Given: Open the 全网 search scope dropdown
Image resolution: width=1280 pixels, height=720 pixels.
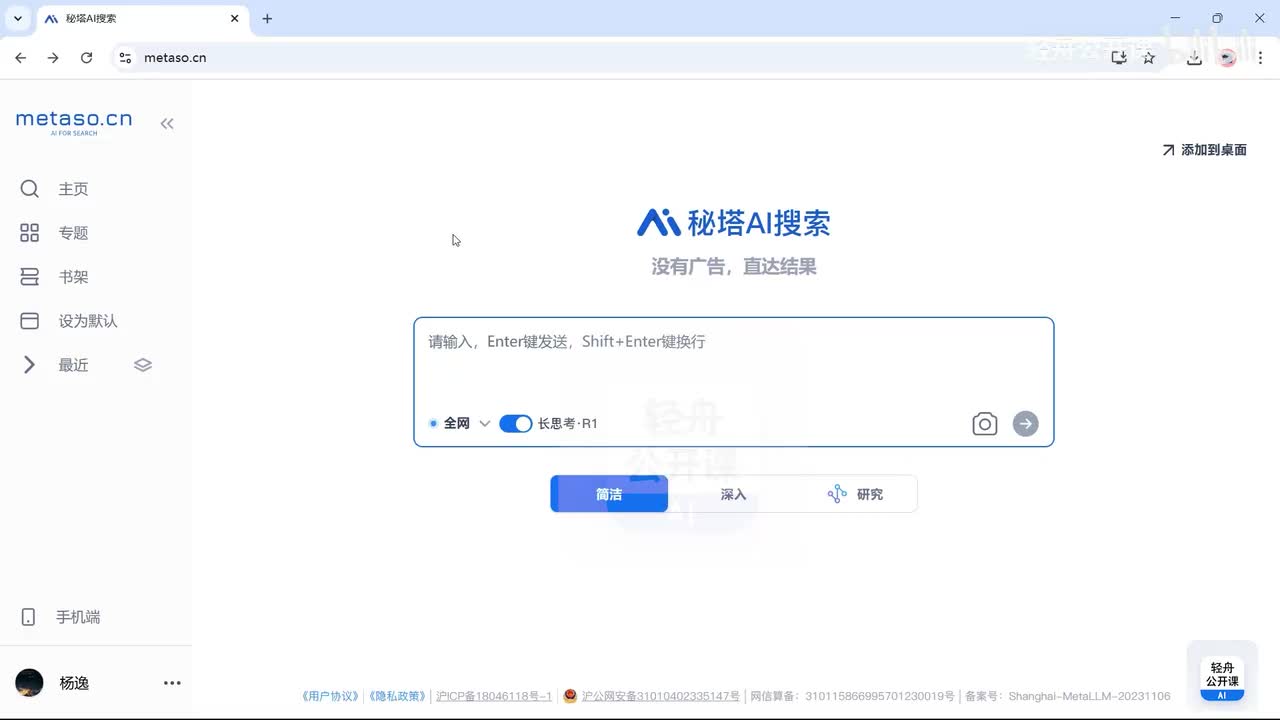Looking at the screenshot, I should click(x=459, y=424).
